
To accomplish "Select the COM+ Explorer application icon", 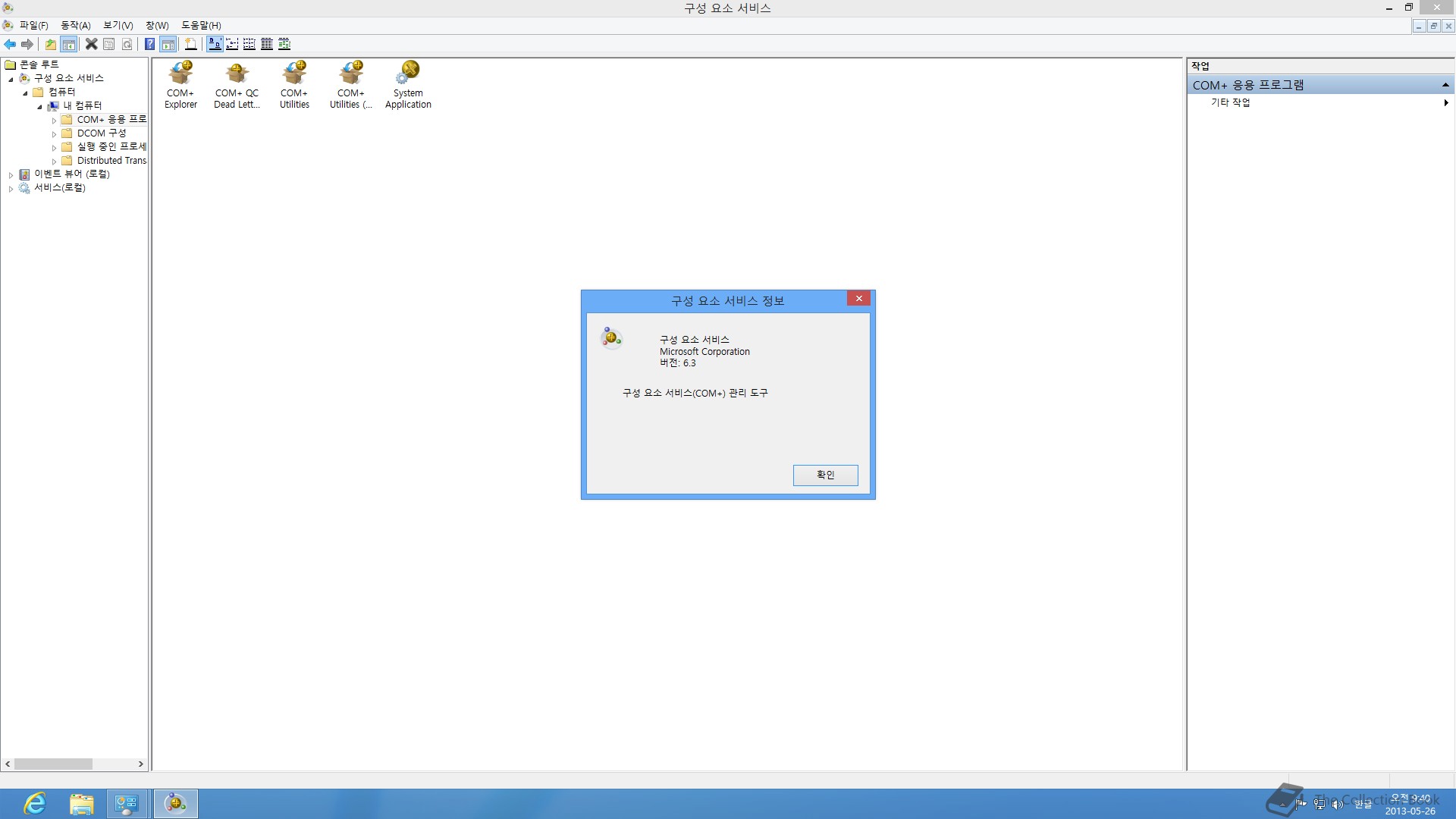I will pyautogui.click(x=181, y=85).
